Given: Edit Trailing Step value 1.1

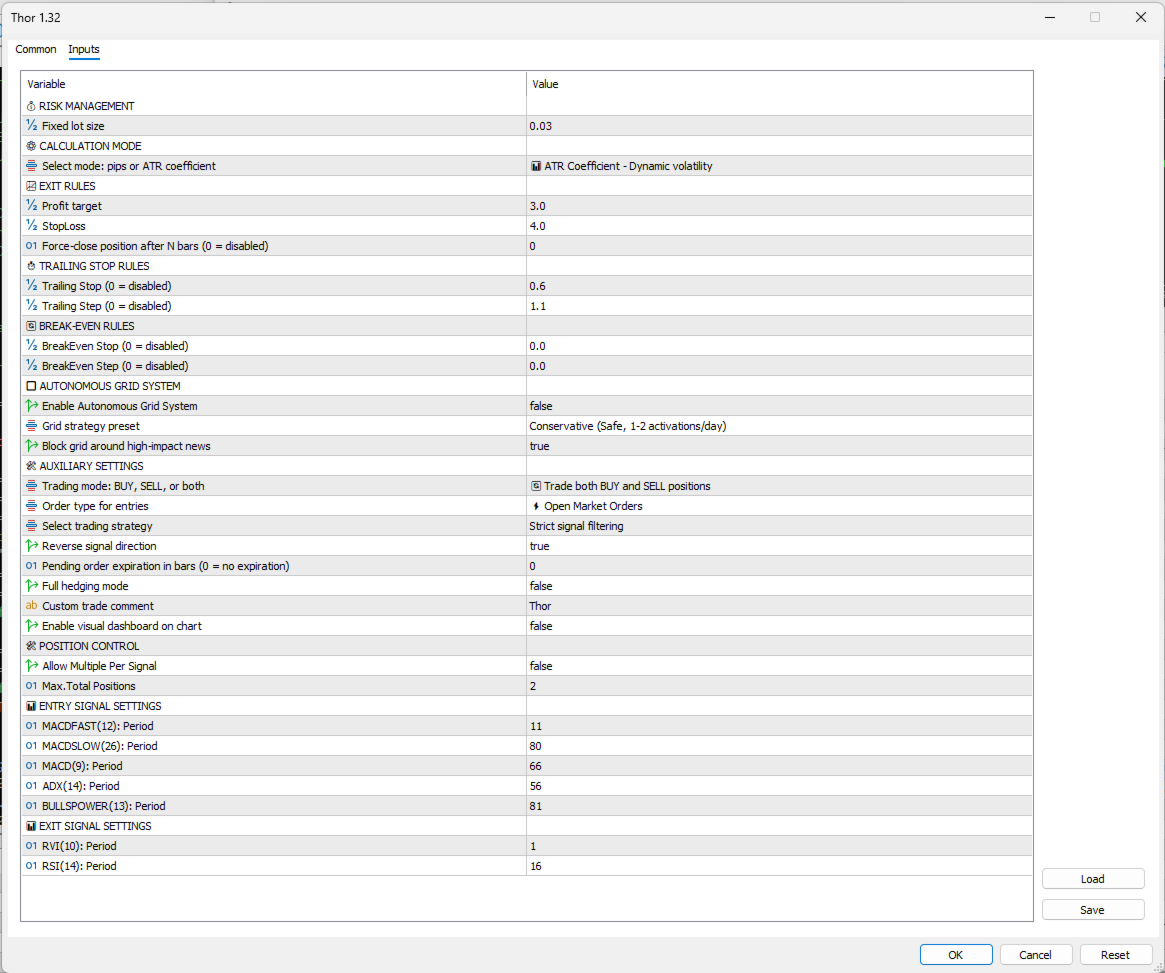Looking at the screenshot, I should tap(779, 306).
